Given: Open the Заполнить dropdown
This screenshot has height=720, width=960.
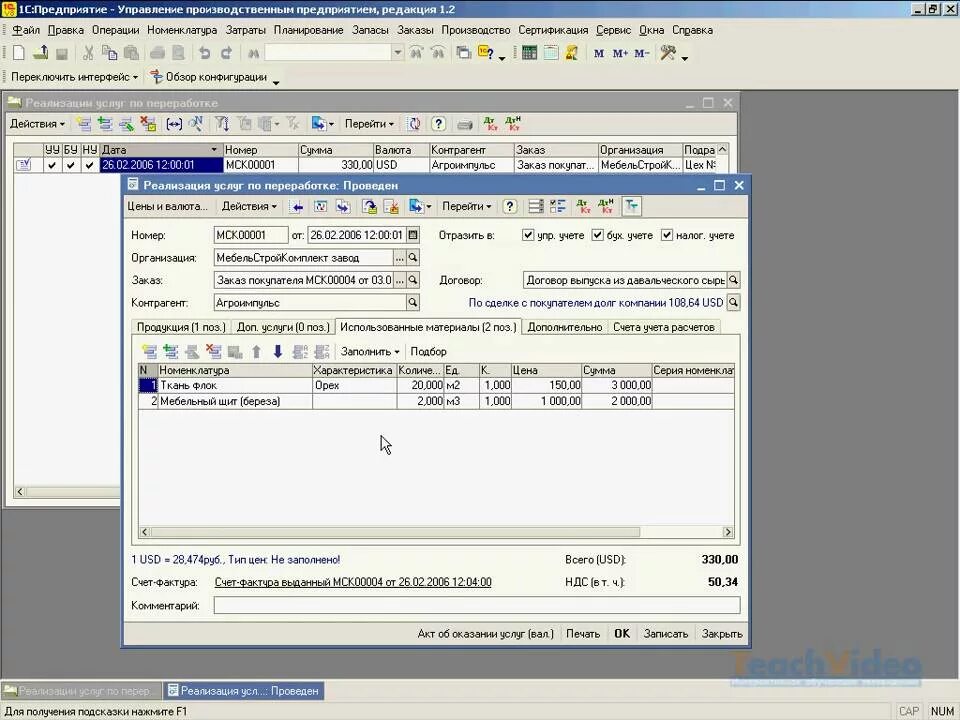Looking at the screenshot, I should click(370, 351).
